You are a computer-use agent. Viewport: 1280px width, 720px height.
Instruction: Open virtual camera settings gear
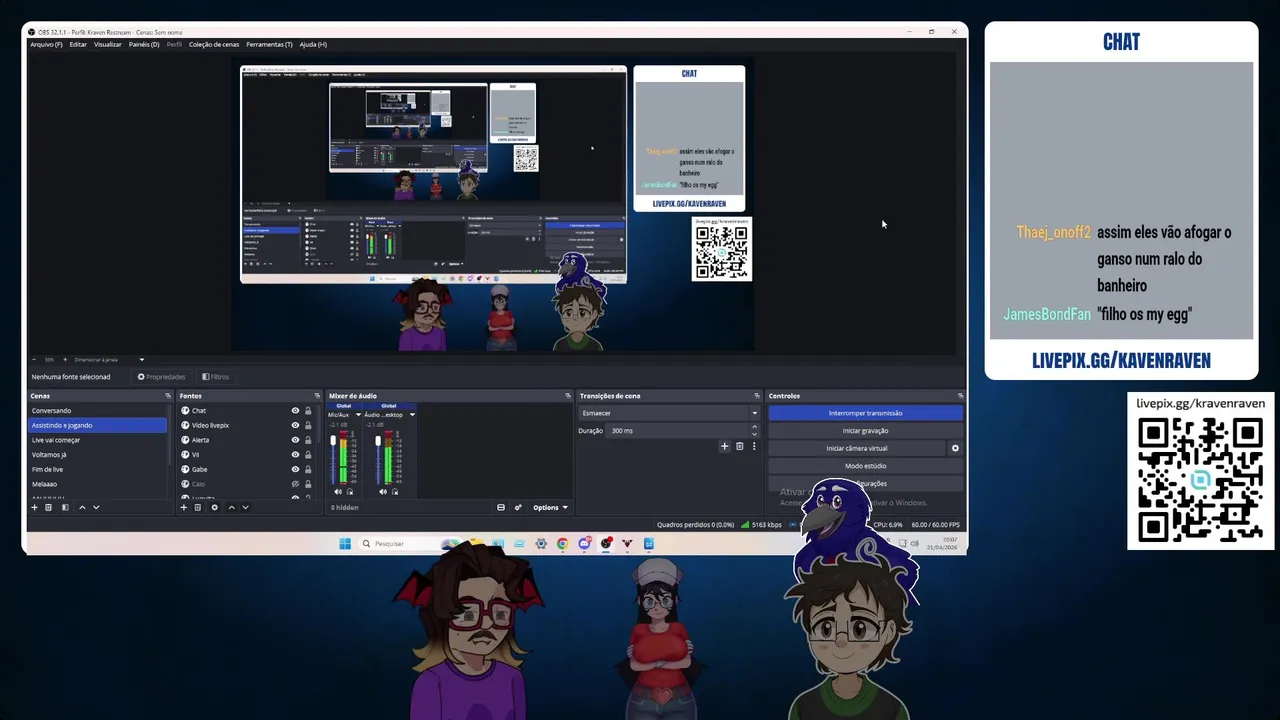955,448
